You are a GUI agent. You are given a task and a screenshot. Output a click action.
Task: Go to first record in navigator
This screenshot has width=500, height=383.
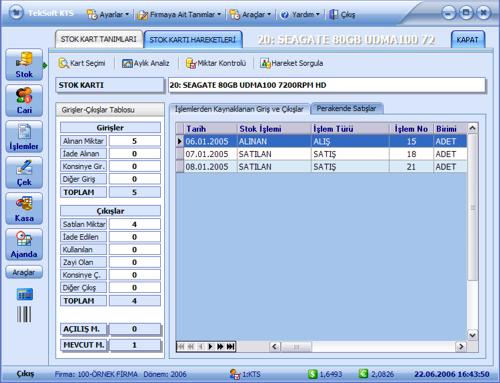[181, 347]
